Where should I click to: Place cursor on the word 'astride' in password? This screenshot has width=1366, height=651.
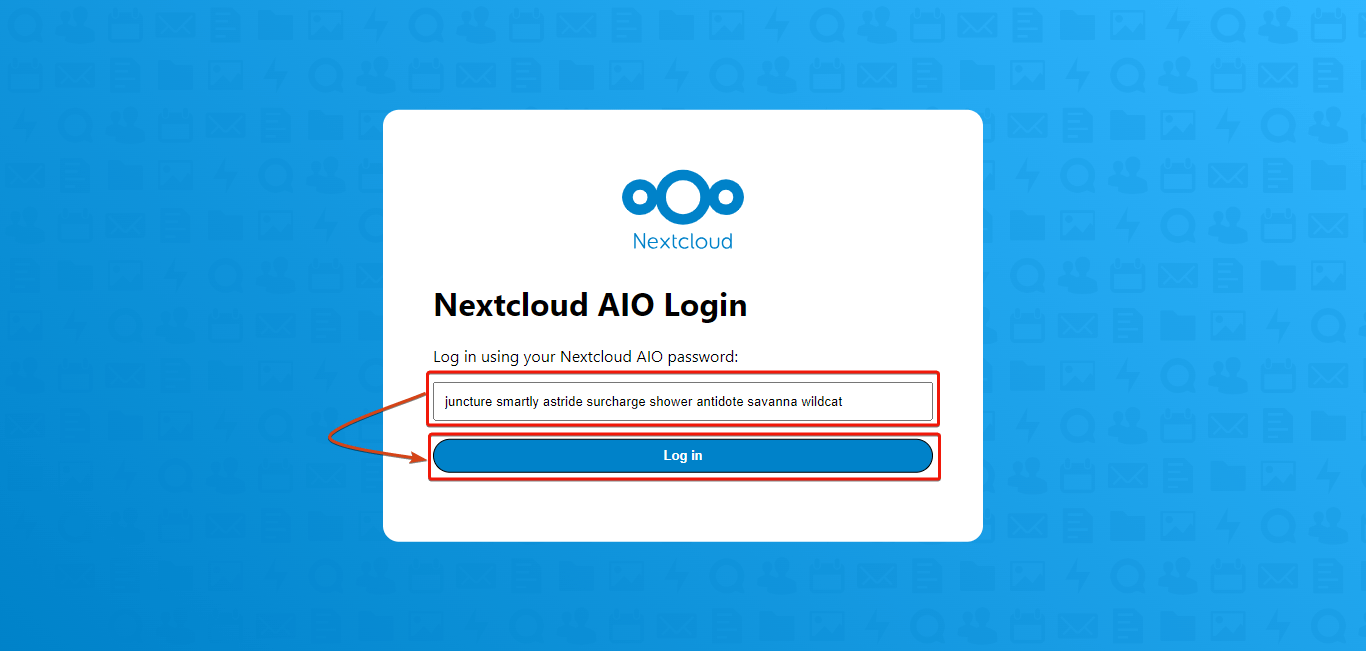563,401
